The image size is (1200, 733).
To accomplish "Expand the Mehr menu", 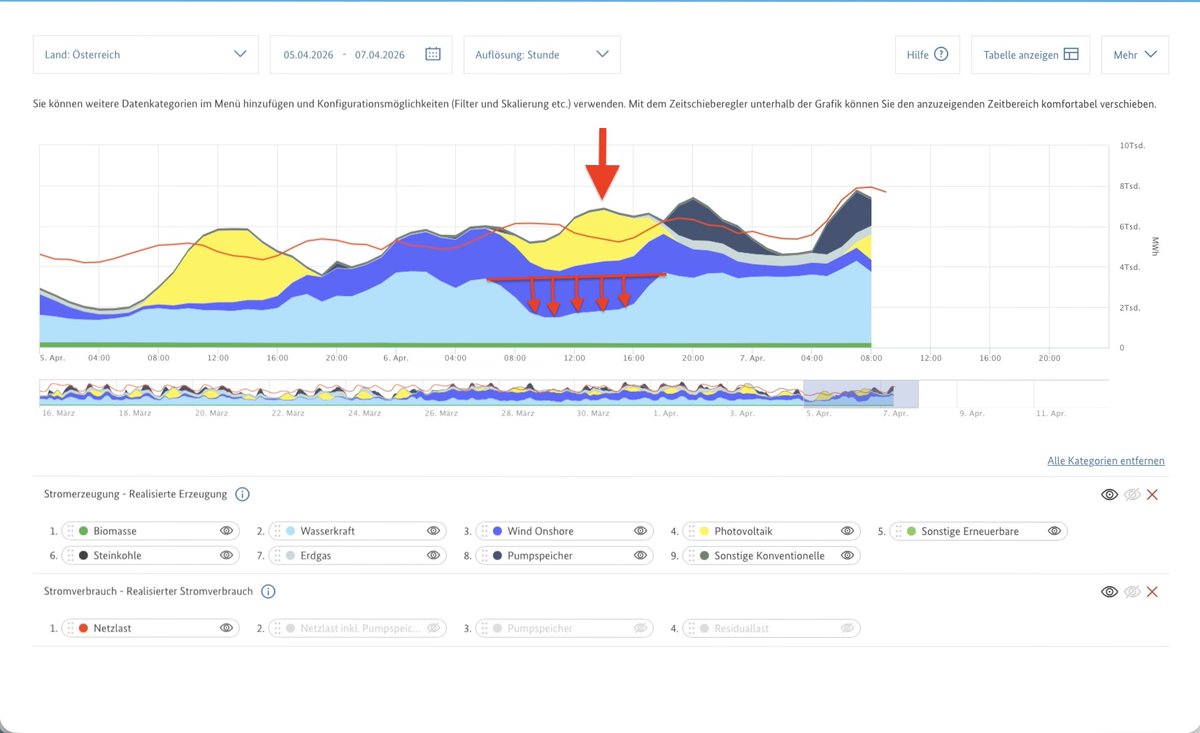I will pos(1135,54).
